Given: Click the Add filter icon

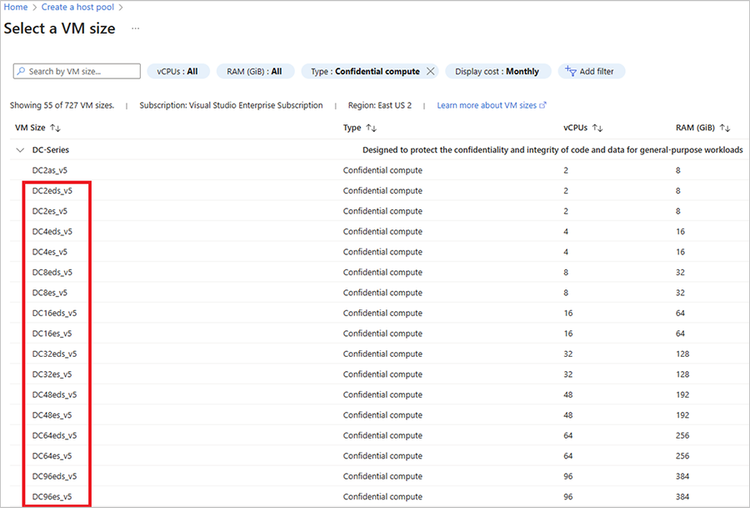Looking at the screenshot, I should [x=571, y=72].
